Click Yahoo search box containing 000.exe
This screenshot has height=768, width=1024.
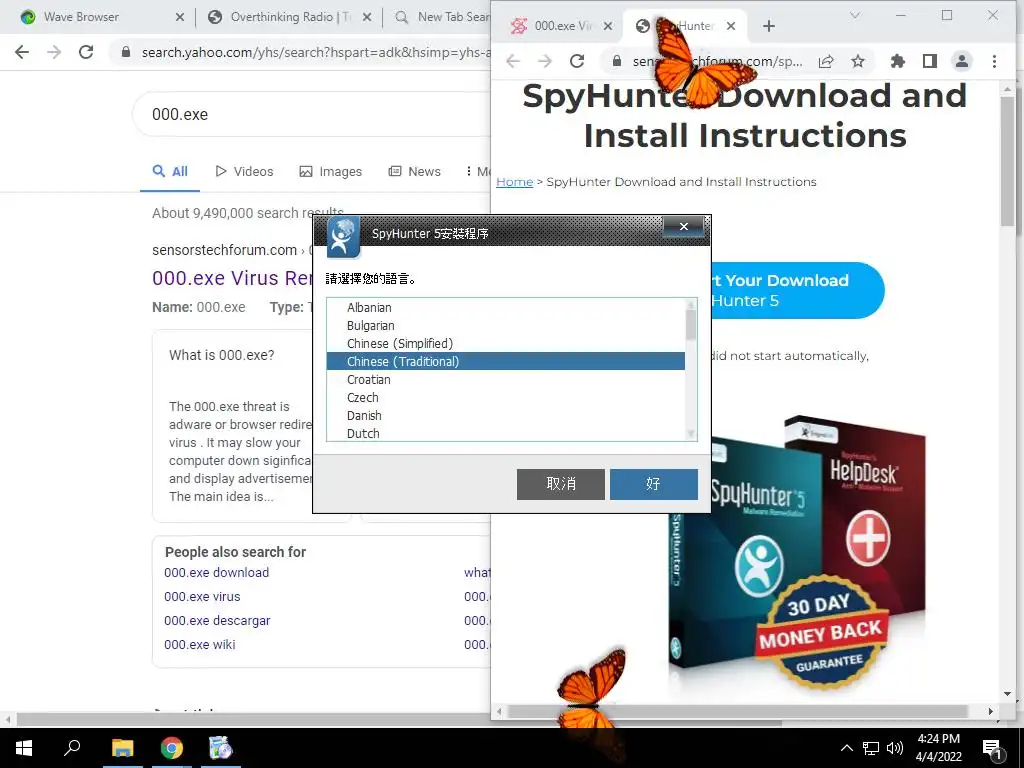coord(312,114)
